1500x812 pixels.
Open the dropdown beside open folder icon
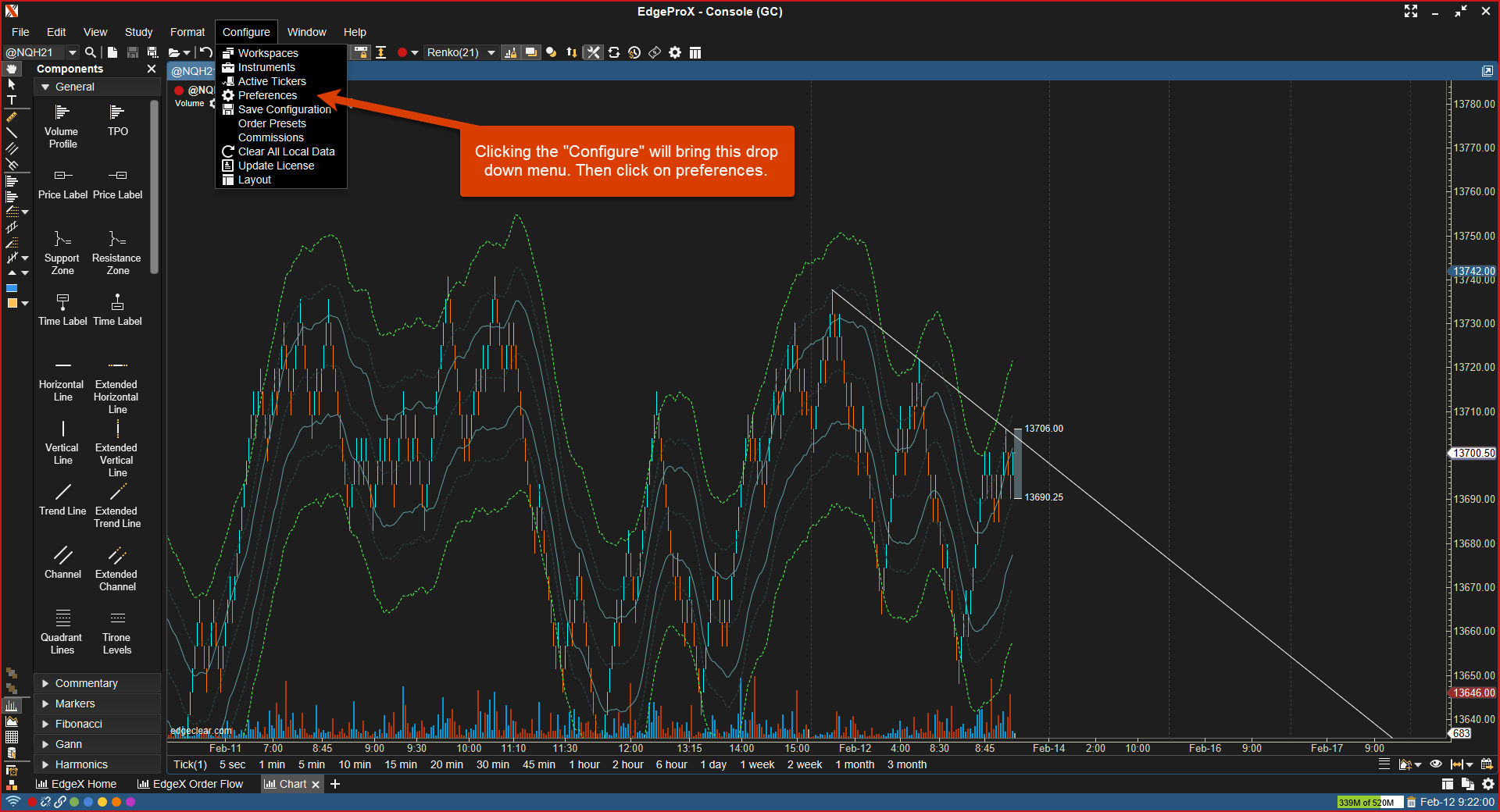coord(186,52)
